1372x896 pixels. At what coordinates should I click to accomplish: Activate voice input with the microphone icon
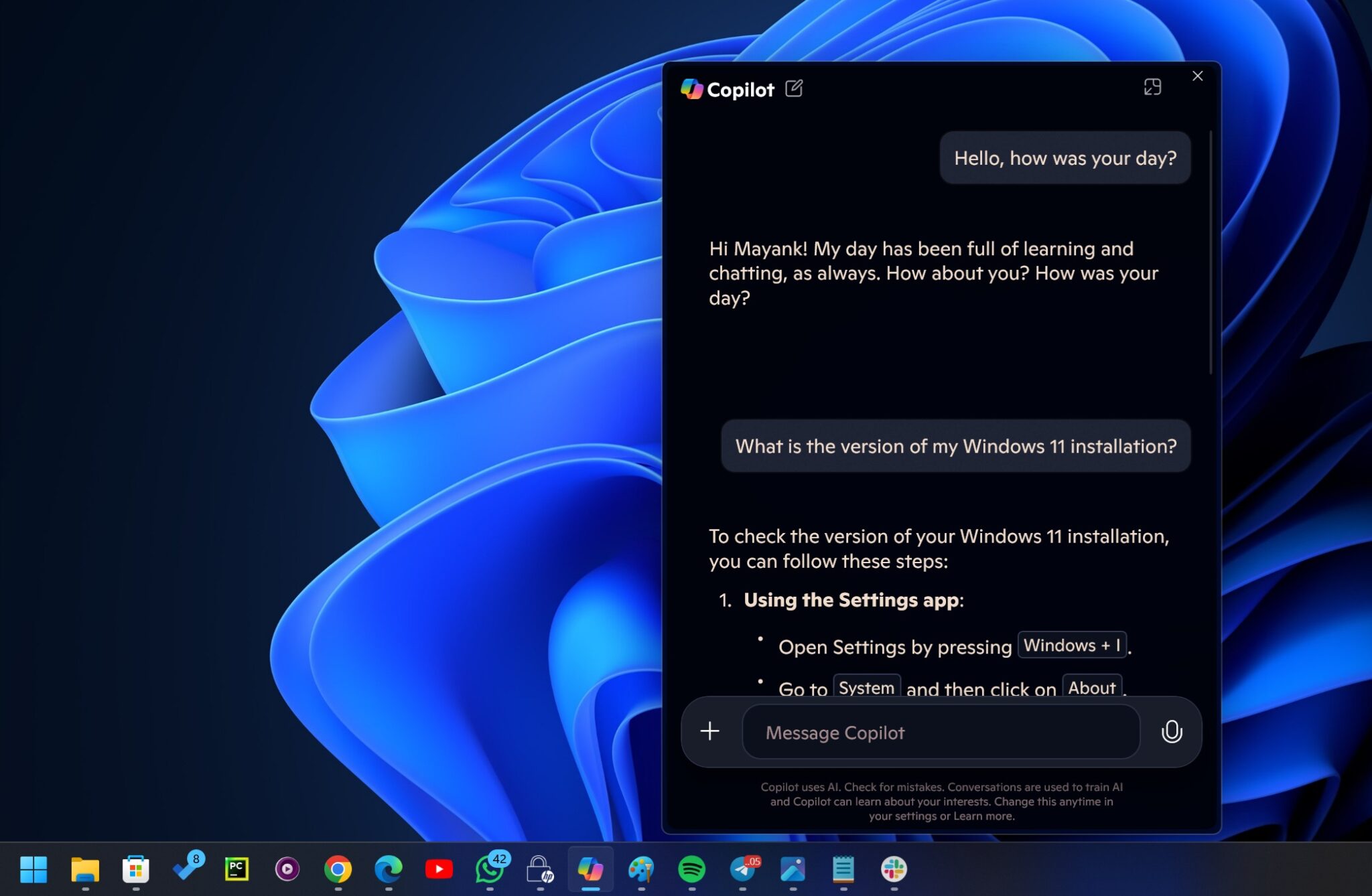[x=1172, y=731]
